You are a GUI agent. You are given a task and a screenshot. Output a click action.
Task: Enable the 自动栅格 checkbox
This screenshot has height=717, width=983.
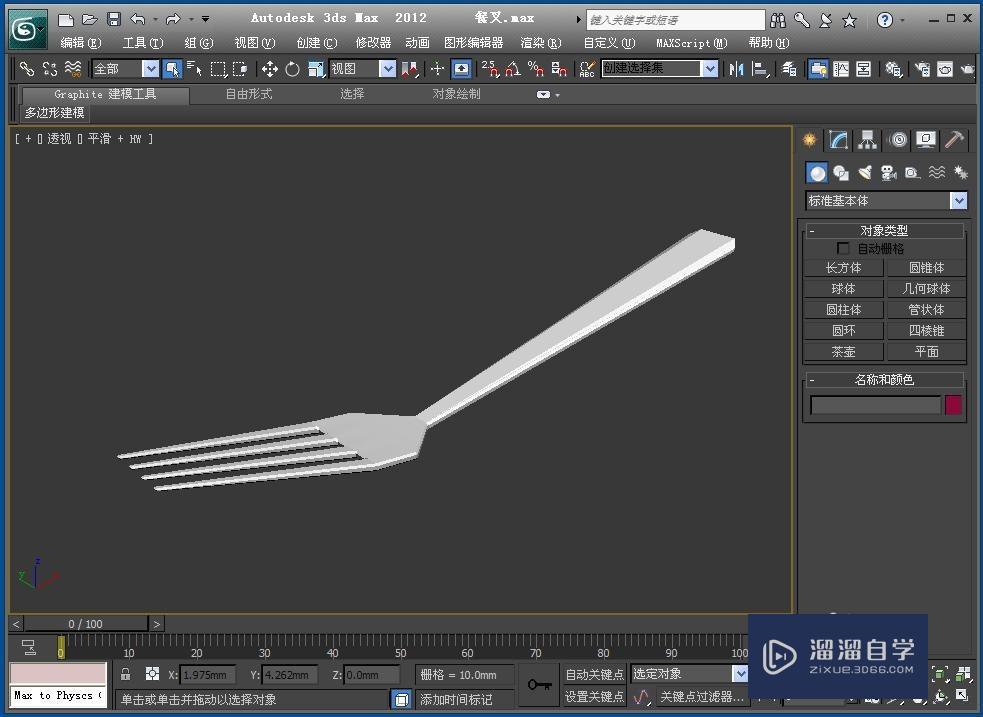tap(843, 248)
